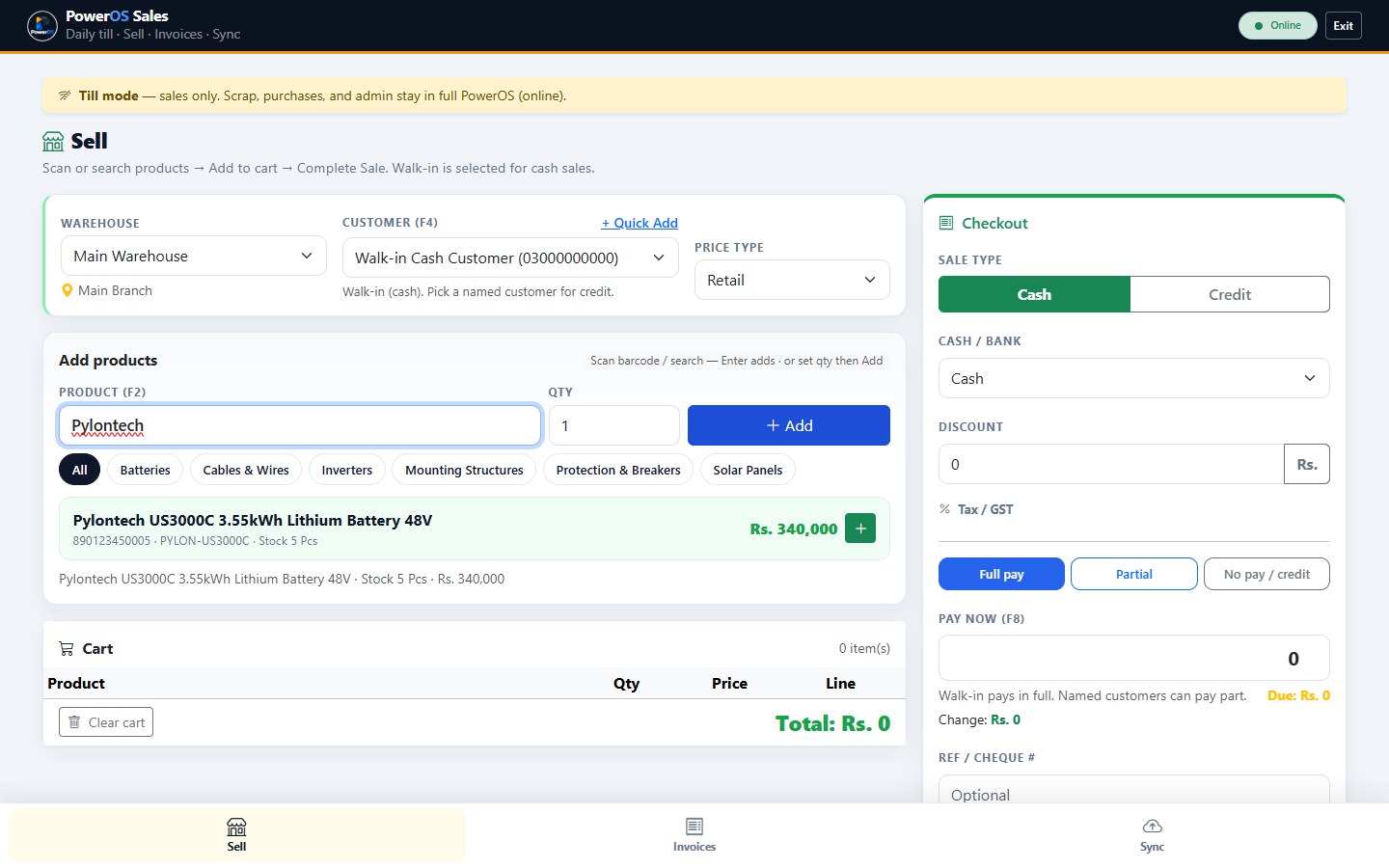
Task: Filter products by Mounting Structures
Action: 464,470
